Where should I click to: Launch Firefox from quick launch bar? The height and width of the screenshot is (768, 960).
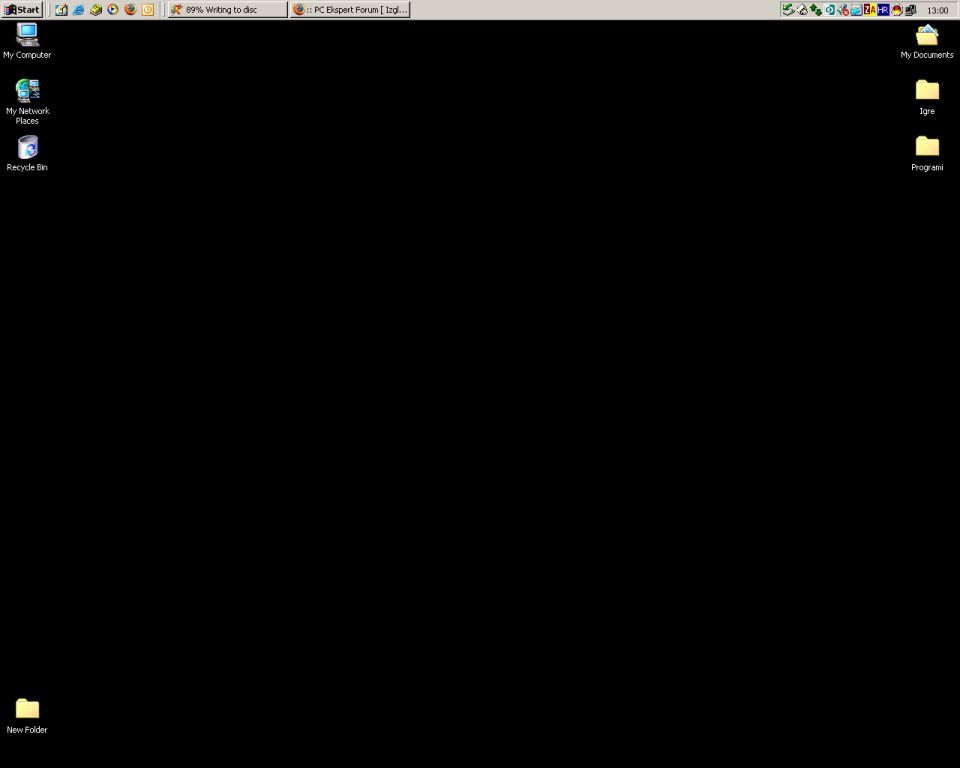[130, 9]
